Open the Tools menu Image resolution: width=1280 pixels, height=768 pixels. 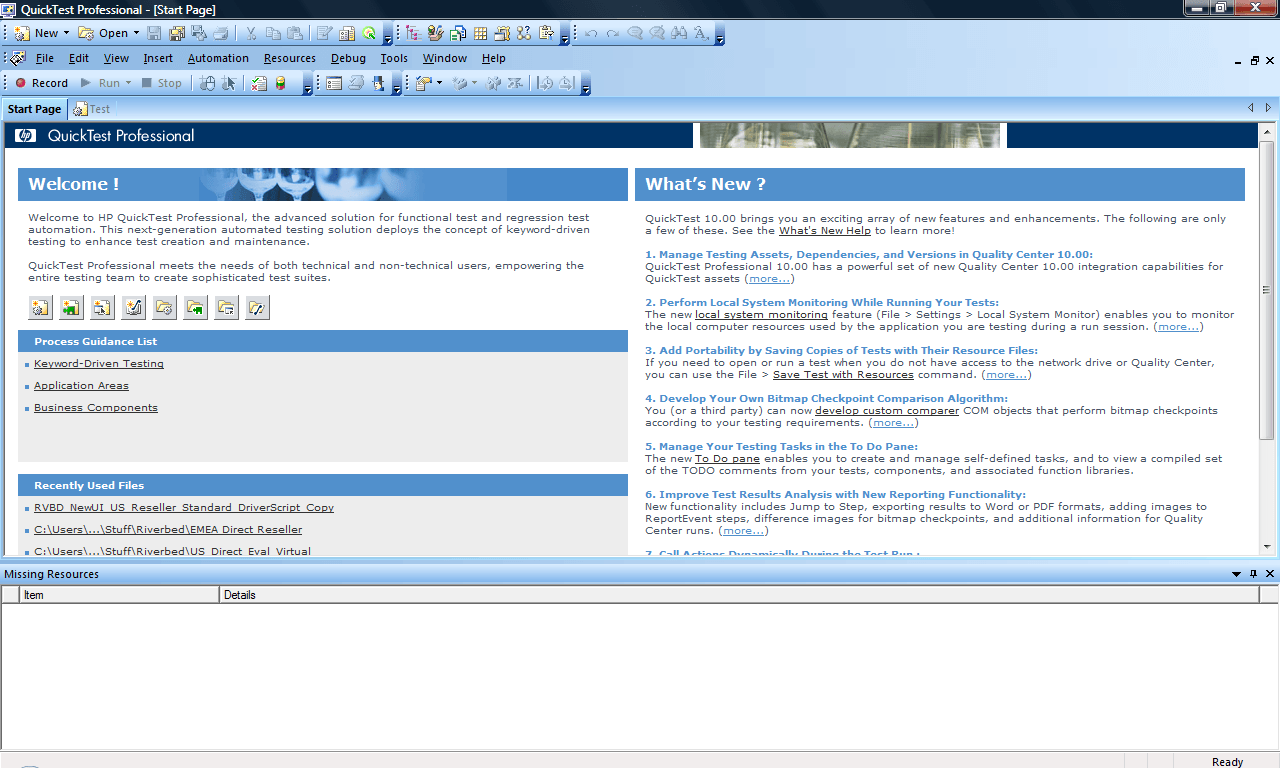(394, 58)
